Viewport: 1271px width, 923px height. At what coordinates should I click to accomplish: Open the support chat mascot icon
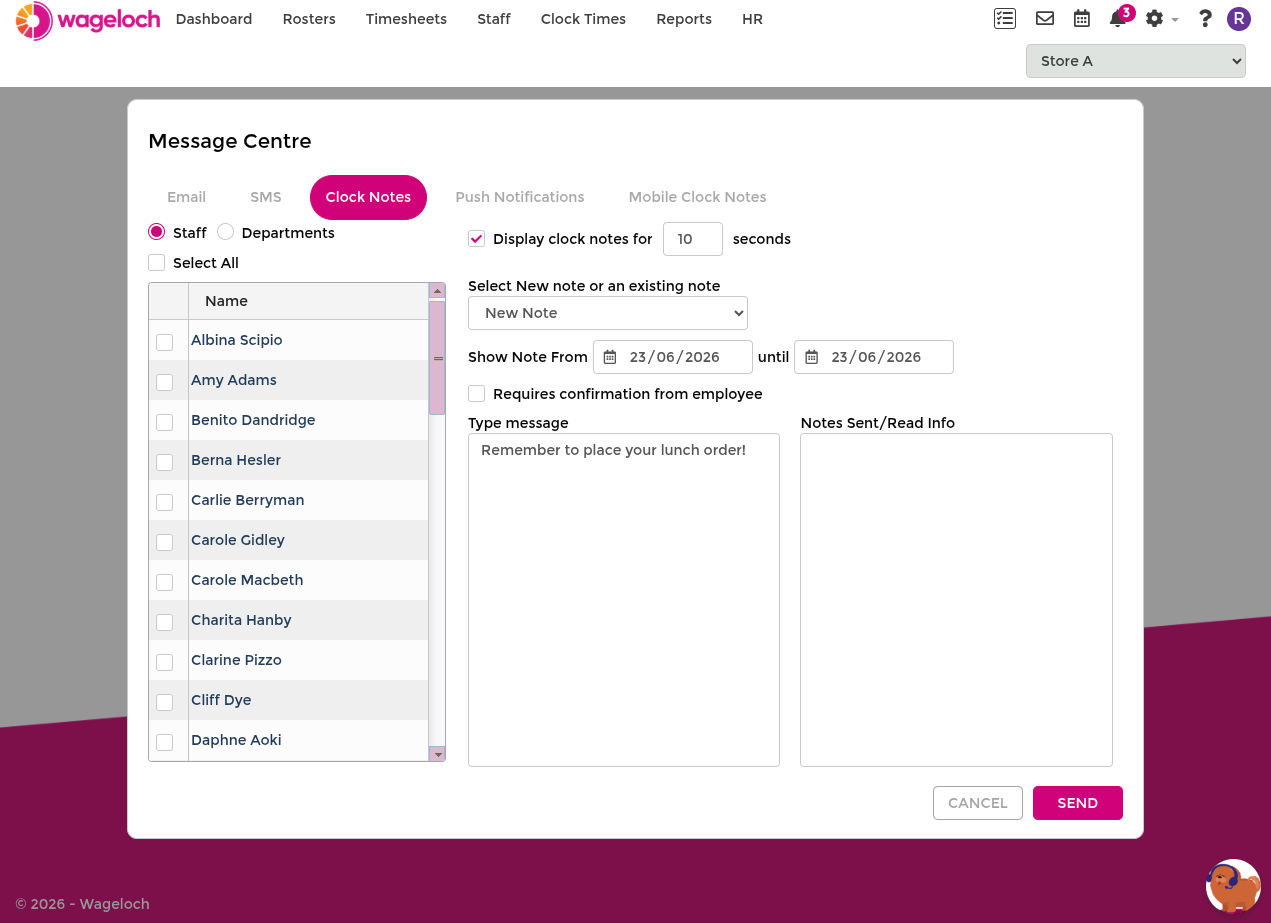(x=1233, y=886)
